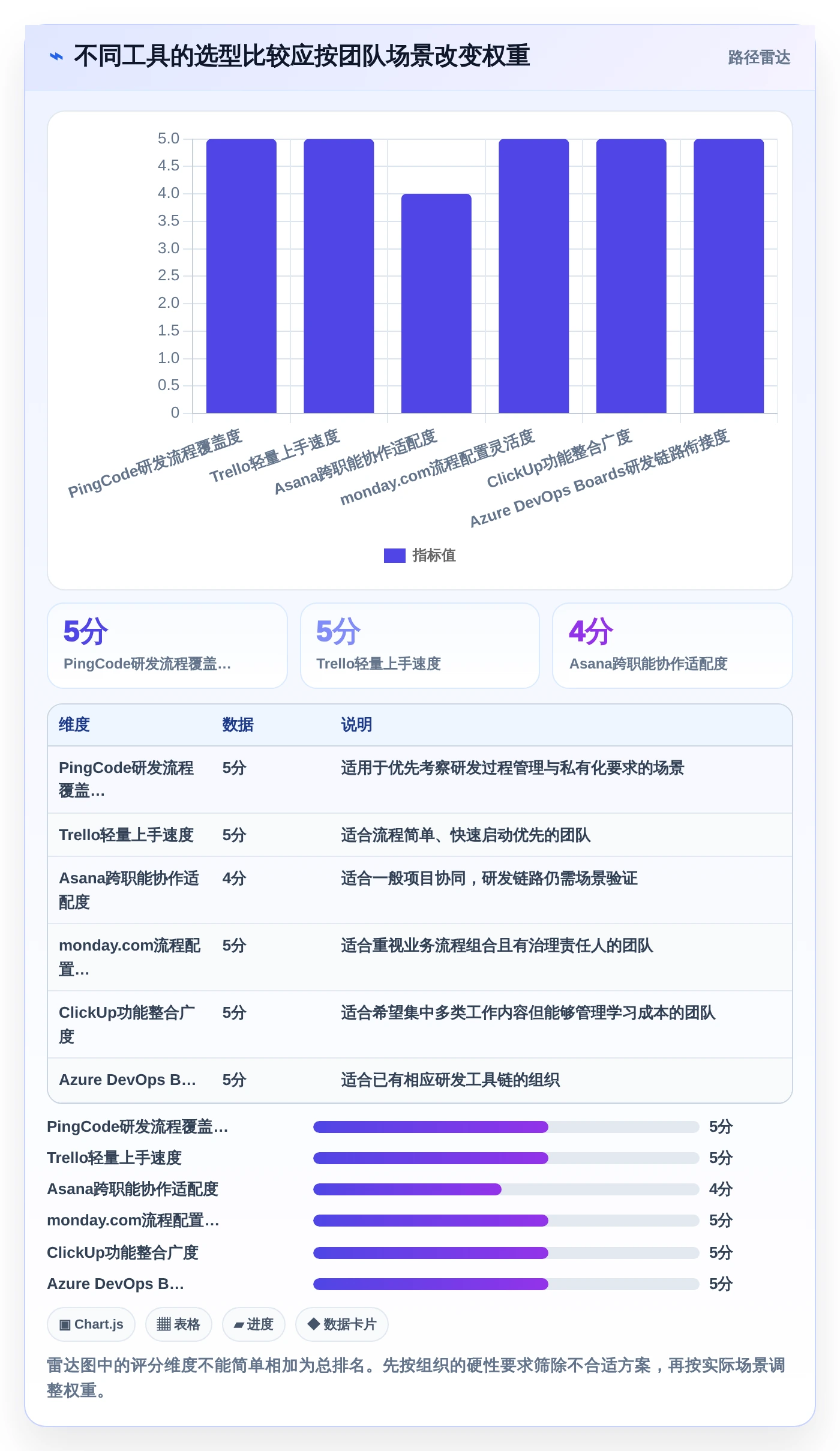The height and width of the screenshot is (1451, 840).
Task: Click the card title 不同工具的选型比较应按团队场景改变权重
Action: 302,56
